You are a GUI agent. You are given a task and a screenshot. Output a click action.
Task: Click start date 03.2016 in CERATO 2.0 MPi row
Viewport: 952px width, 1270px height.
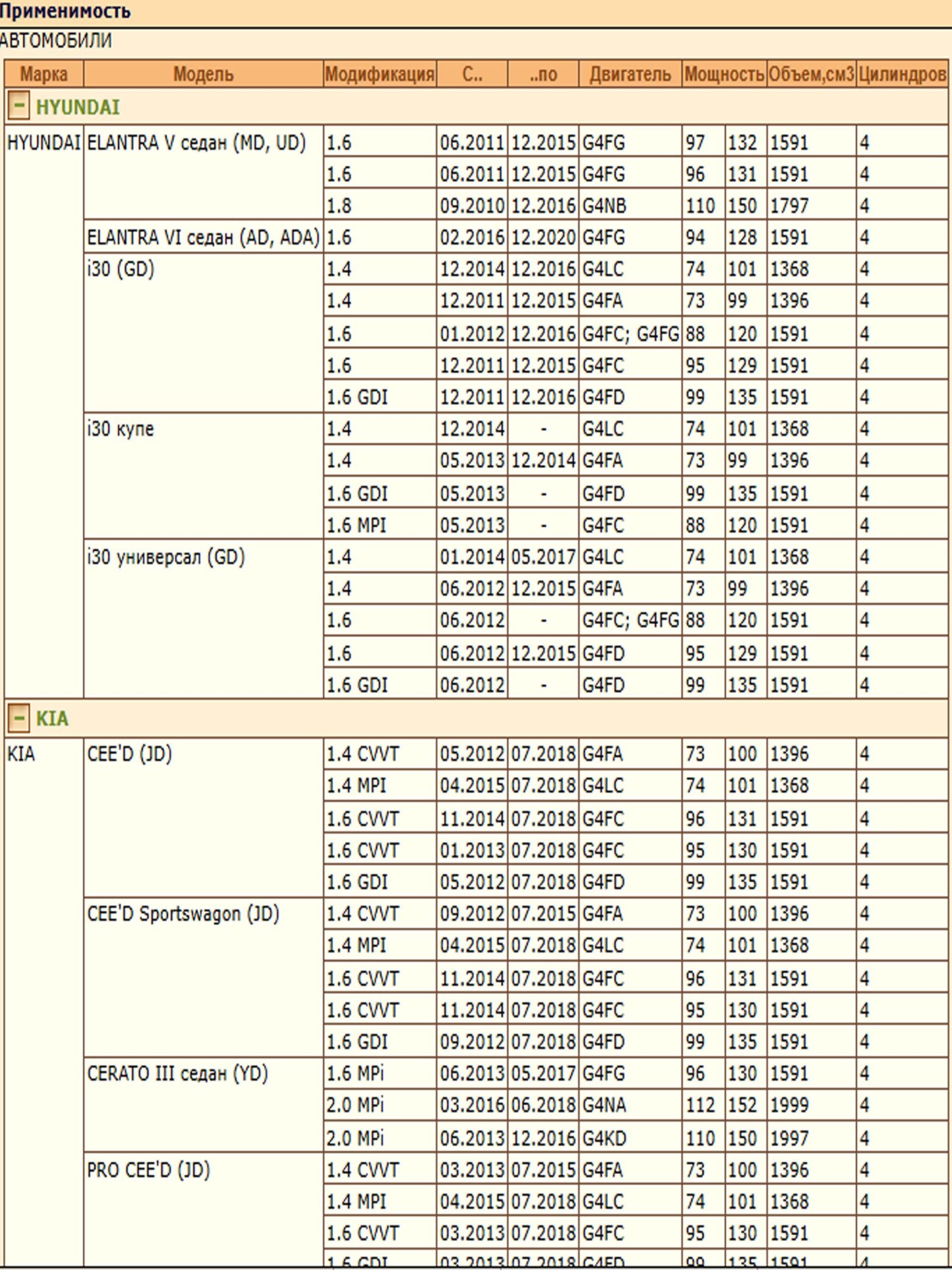[472, 1105]
